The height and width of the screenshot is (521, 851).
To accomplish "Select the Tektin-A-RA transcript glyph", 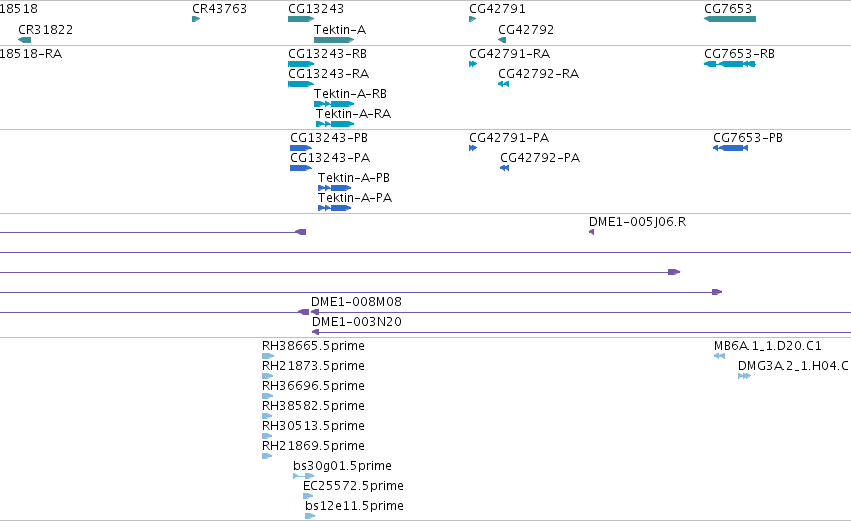I will coord(335,124).
